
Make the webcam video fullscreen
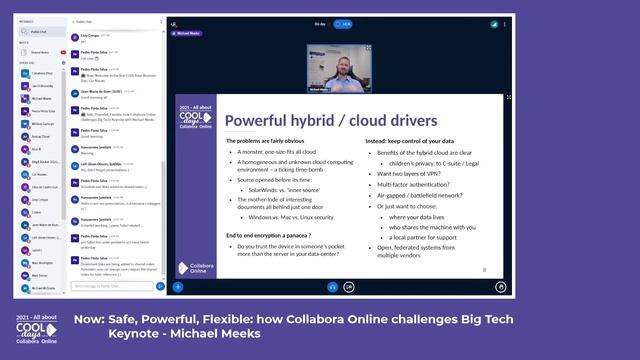(x=368, y=48)
